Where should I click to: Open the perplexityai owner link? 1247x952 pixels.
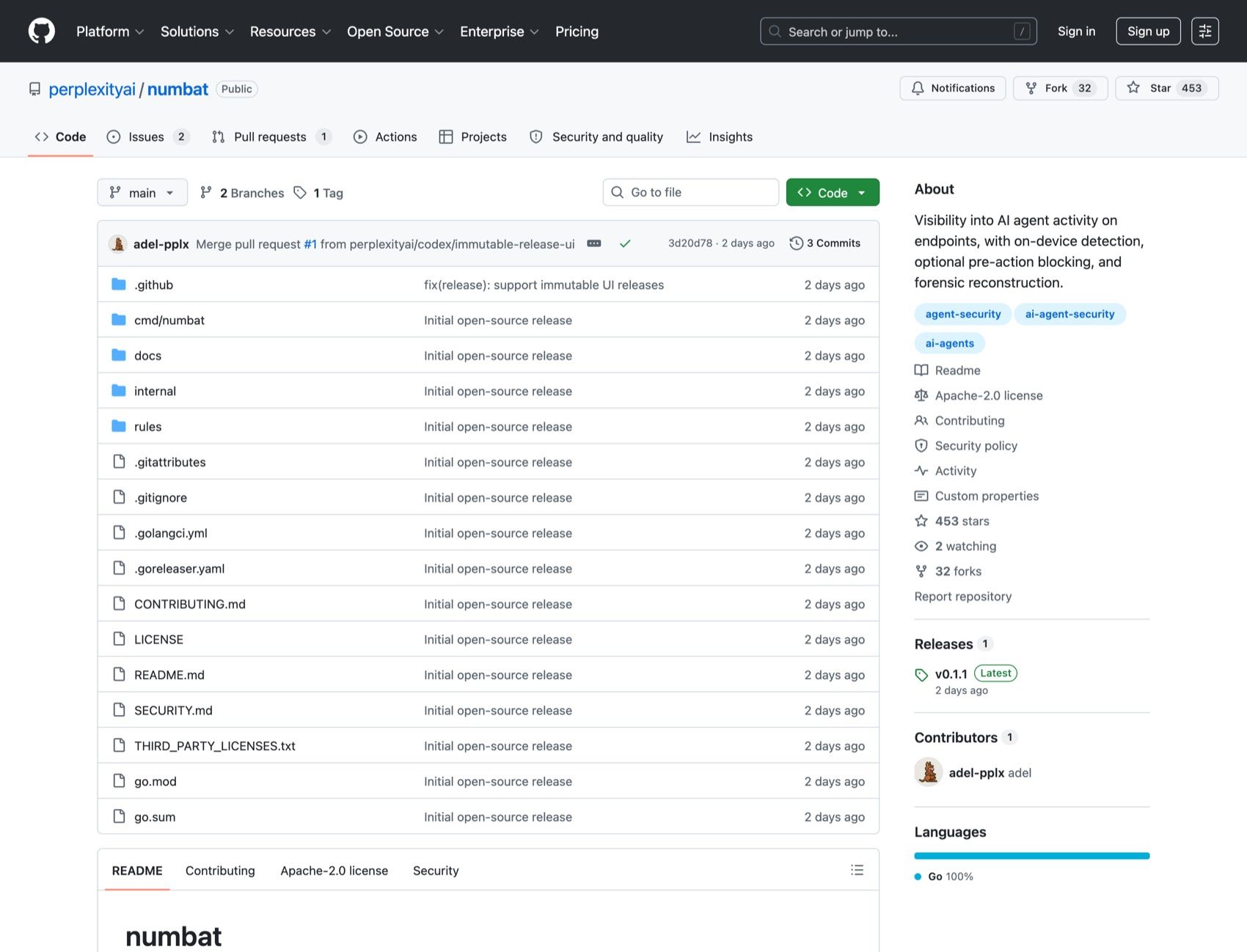click(x=92, y=89)
